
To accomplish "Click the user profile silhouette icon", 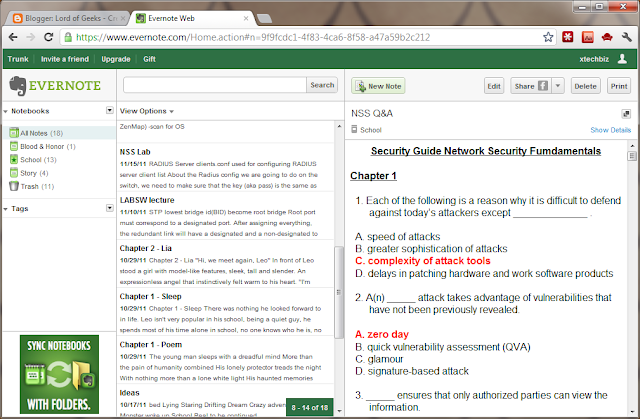I will click(622, 59).
